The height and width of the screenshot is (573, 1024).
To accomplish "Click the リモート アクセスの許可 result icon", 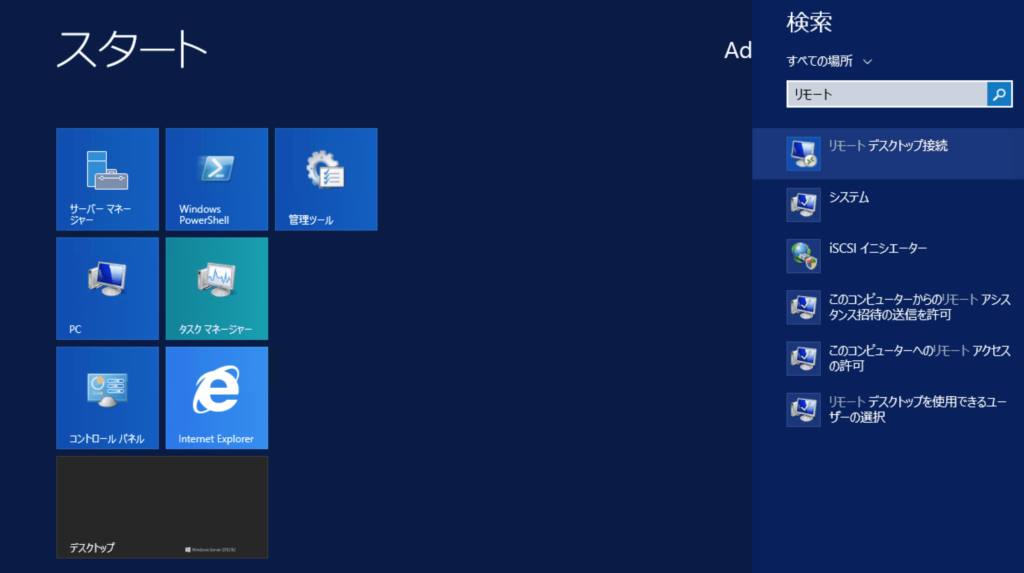I will 803,358.
